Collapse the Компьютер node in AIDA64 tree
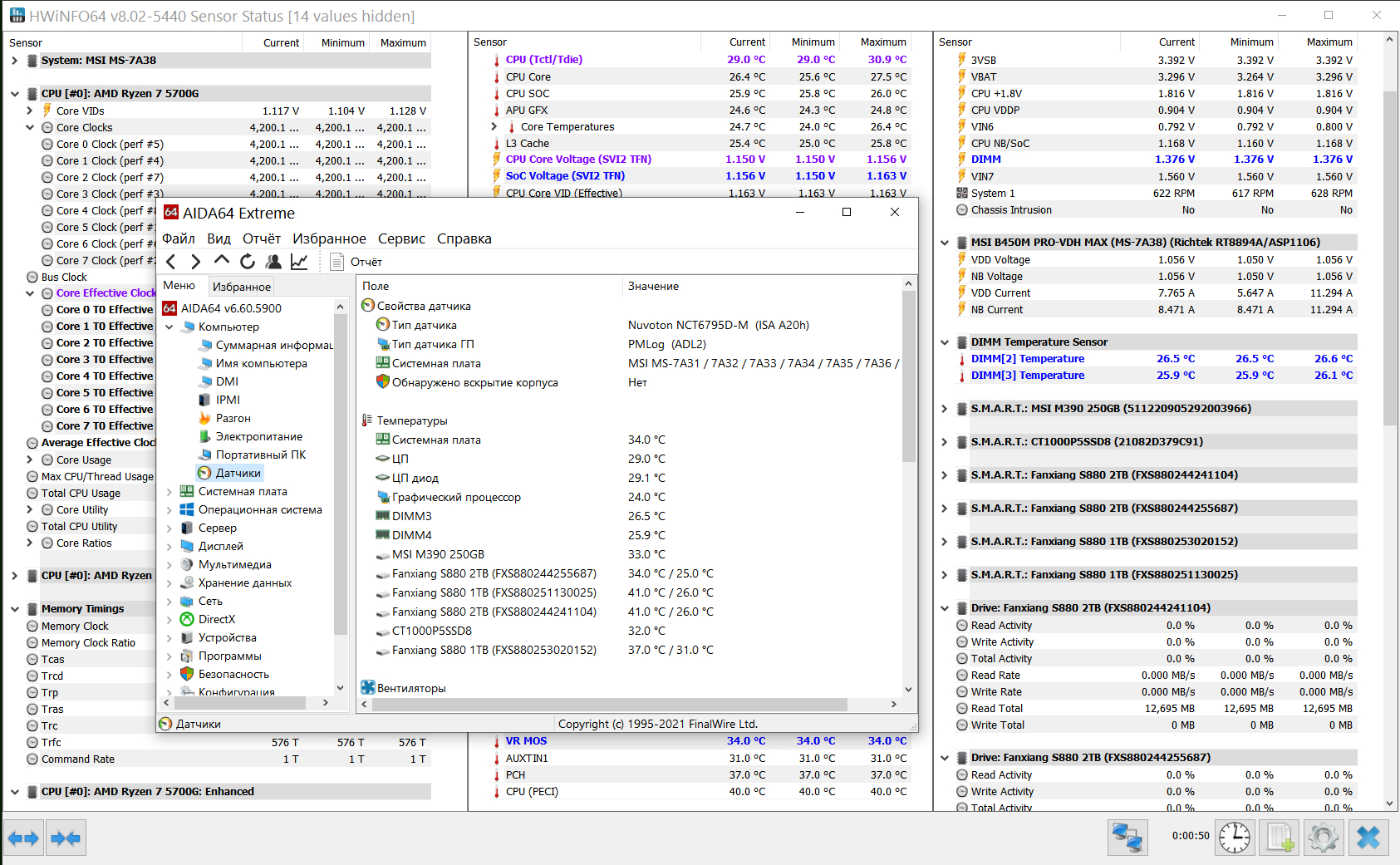 [169, 327]
